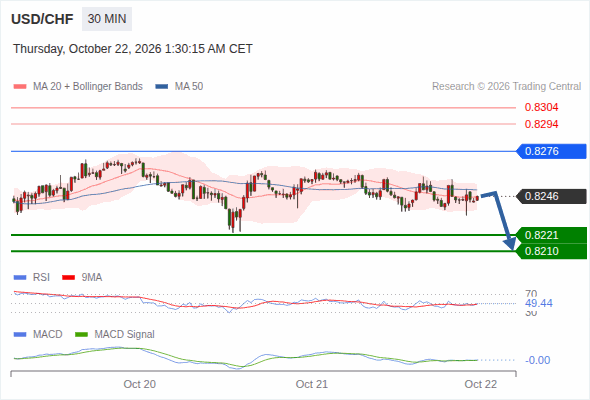Image resolution: width=590 pixels, height=400 pixels.
Task: Click the MA 20 + Bollinger Bands label
Action: (88, 87)
